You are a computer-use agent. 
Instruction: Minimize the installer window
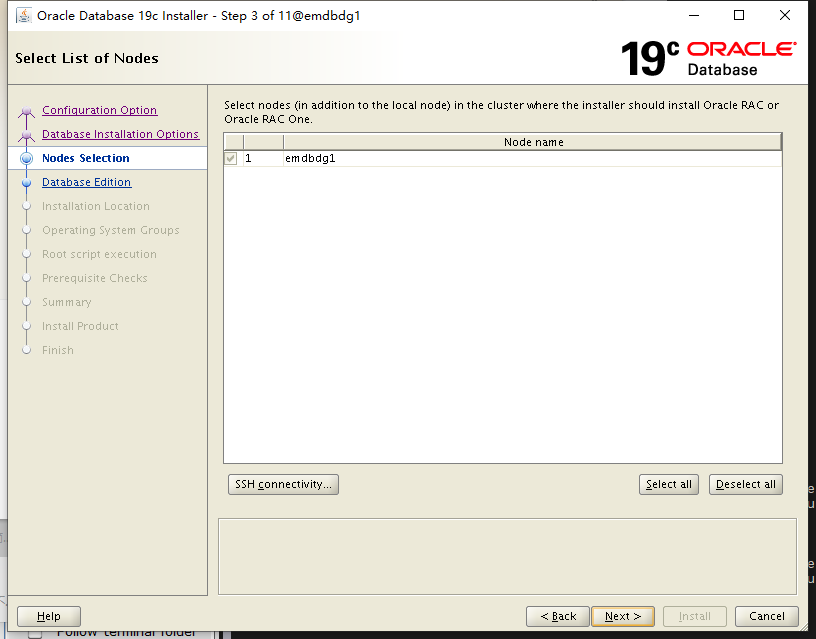click(694, 15)
